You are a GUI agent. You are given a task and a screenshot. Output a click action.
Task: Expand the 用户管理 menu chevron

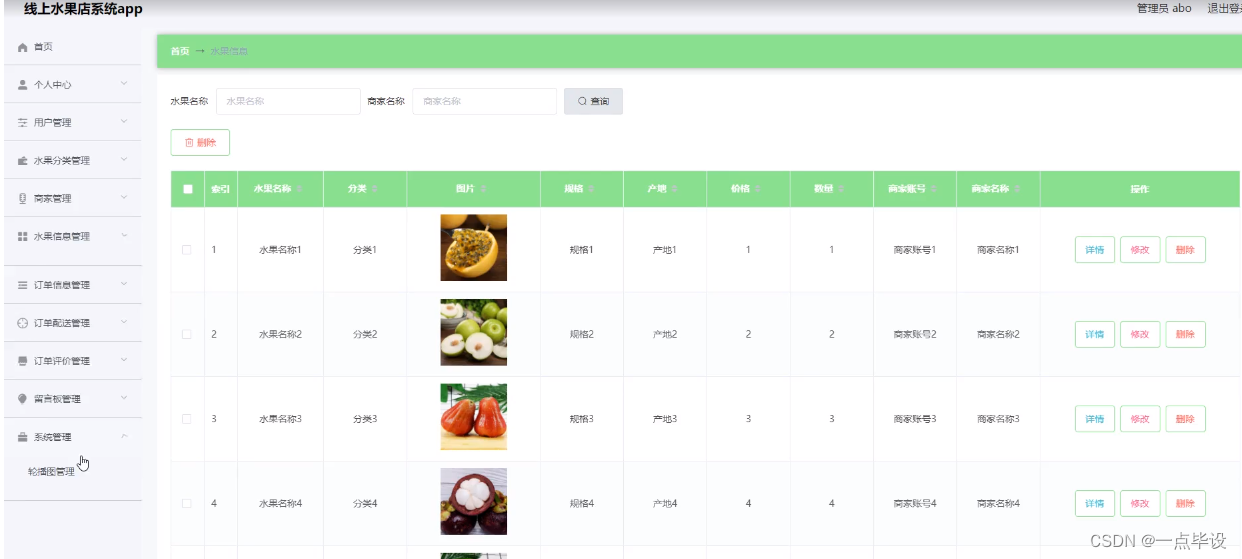[x=124, y=122]
